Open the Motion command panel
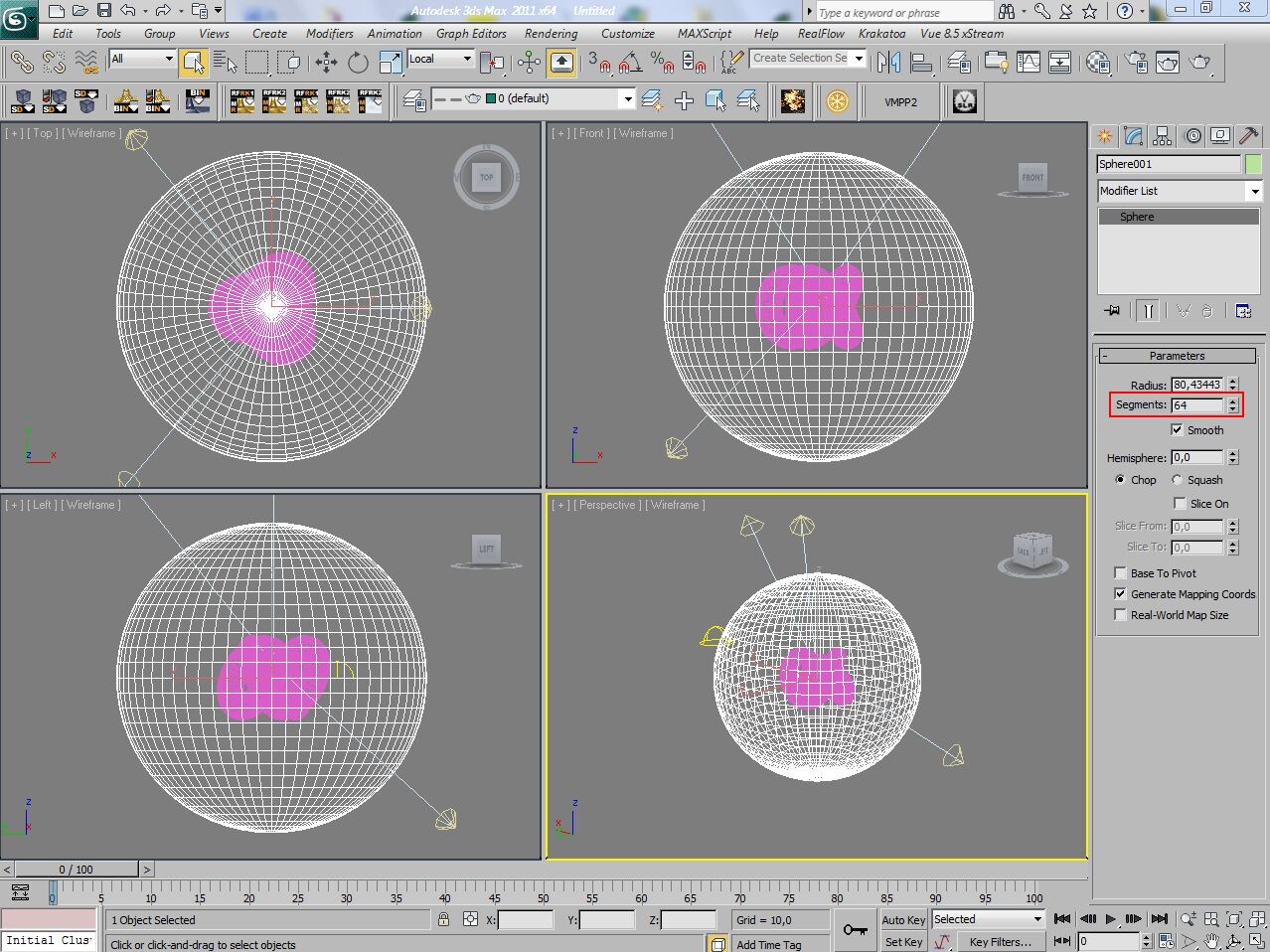This screenshot has width=1270, height=952. pyautogui.click(x=1191, y=136)
